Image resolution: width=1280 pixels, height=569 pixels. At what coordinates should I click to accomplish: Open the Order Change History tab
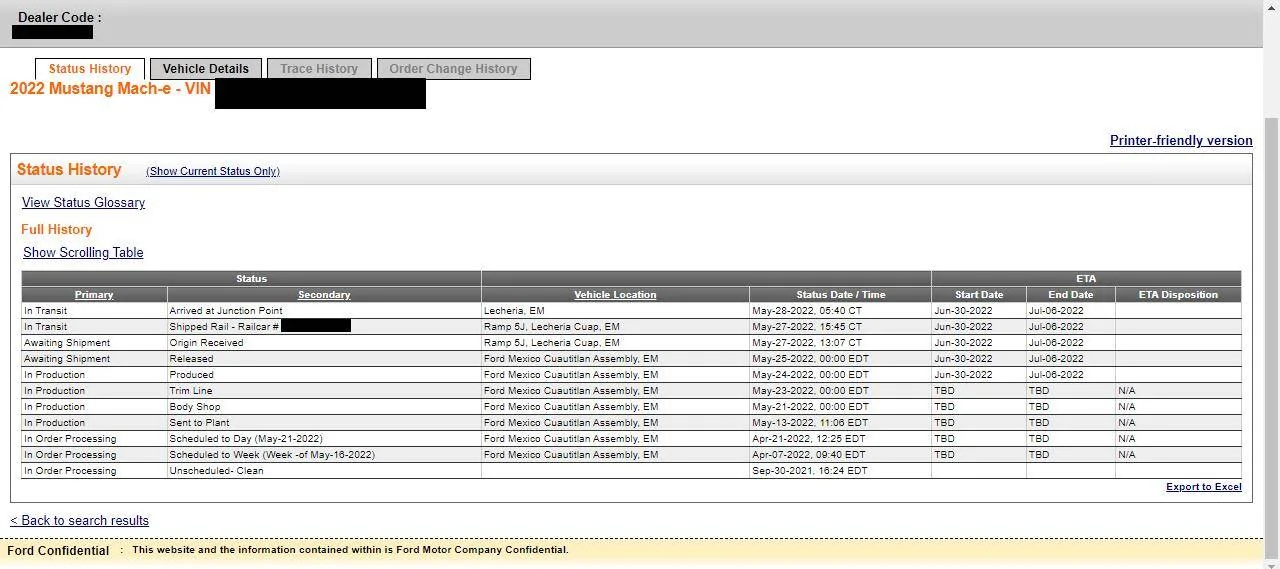(x=453, y=69)
